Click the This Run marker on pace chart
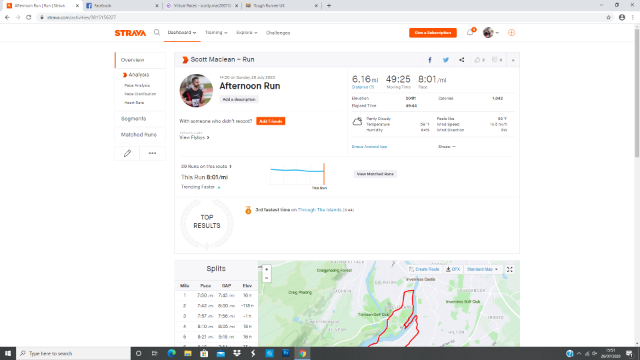This screenshot has width=640, height=360. [x=324, y=174]
